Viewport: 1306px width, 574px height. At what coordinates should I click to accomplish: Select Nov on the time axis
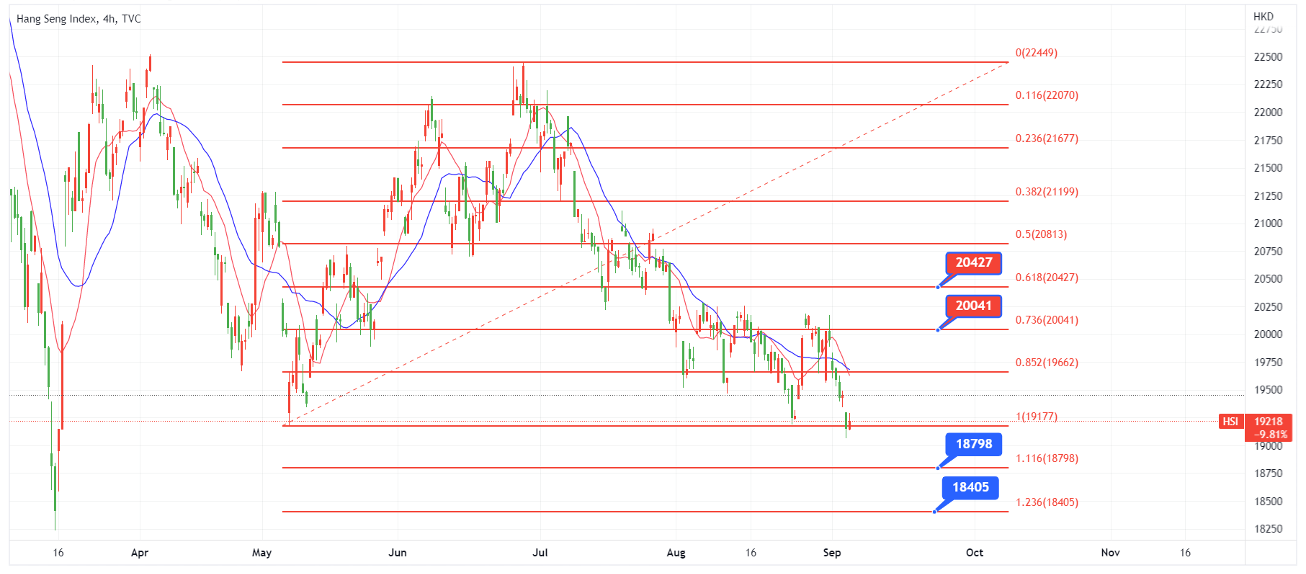pyautogui.click(x=1109, y=551)
